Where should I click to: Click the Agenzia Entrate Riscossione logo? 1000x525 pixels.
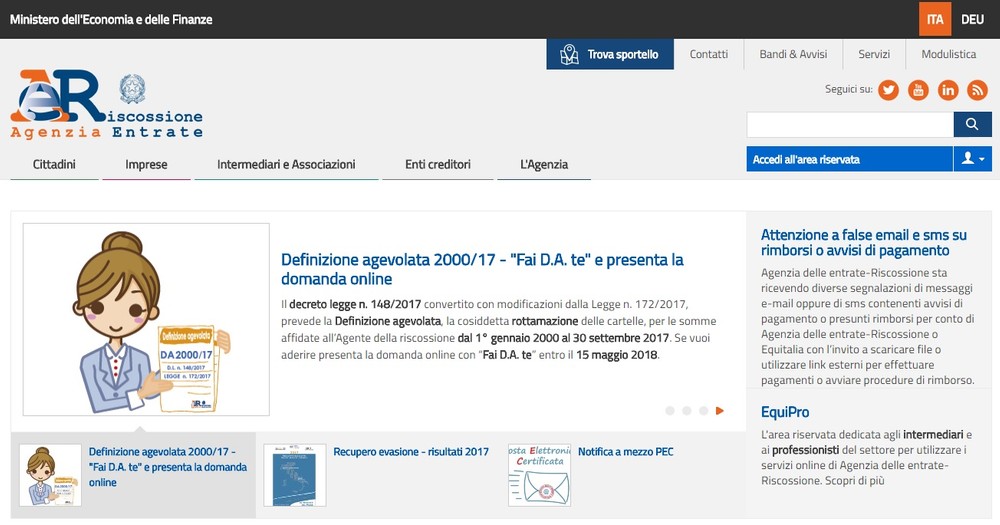click(x=106, y=105)
